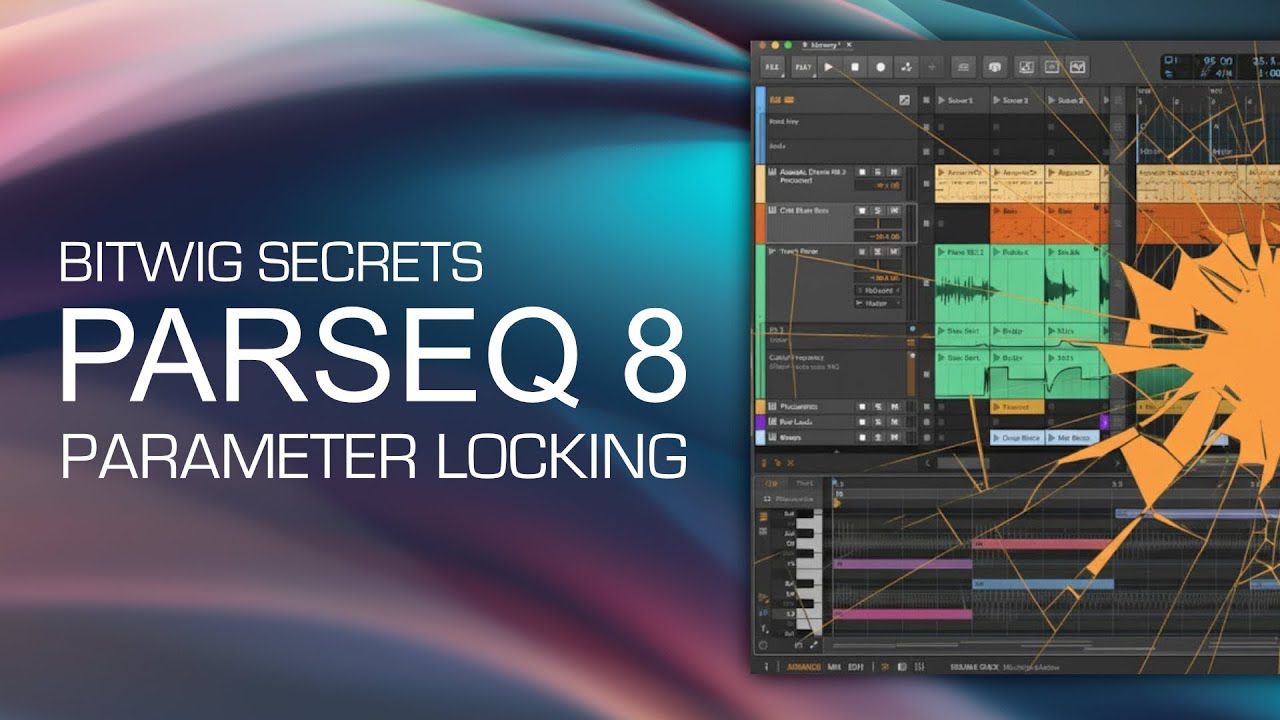
Task: Click the orange loop marker in the note editor
Action: click(837, 502)
